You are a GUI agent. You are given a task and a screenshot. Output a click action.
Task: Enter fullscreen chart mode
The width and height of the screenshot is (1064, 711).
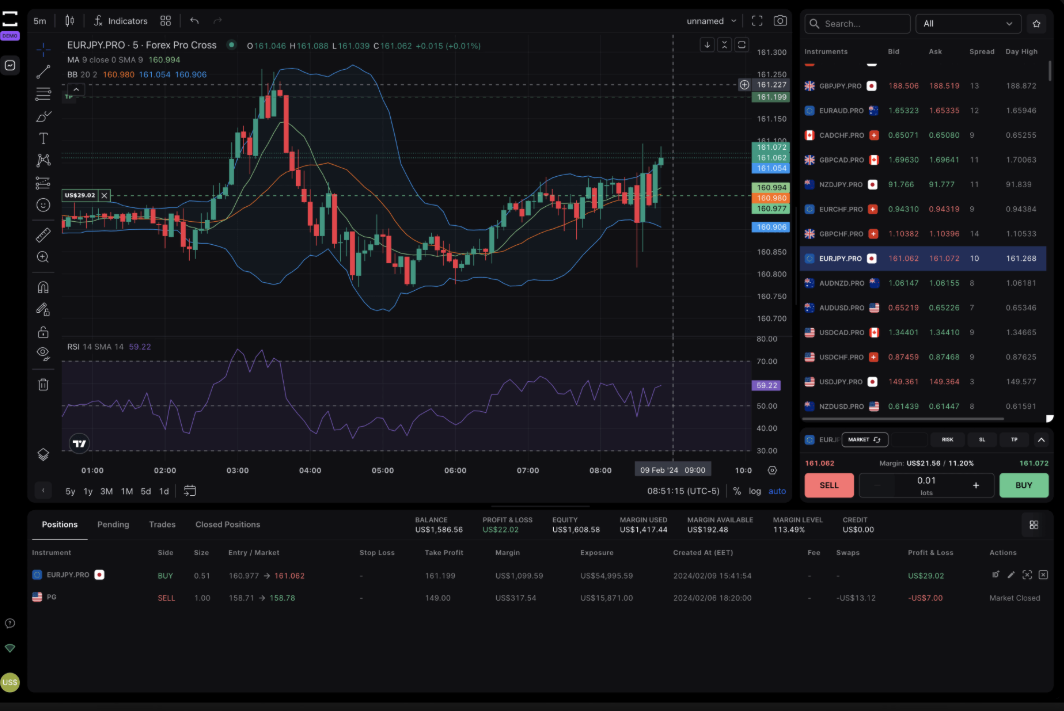click(757, 21)
